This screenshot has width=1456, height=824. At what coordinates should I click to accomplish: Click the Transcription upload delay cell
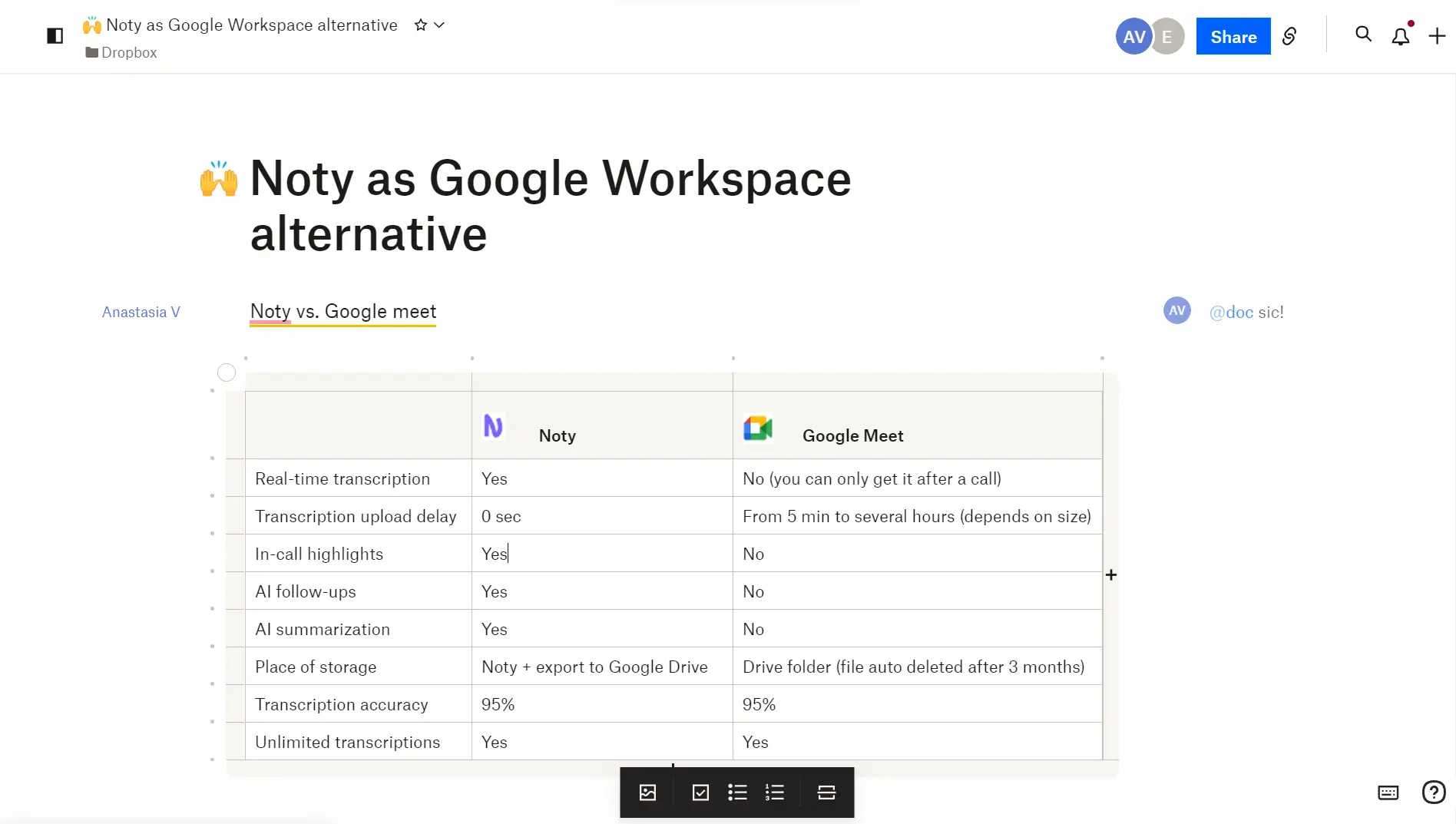(x=358, y=516)
